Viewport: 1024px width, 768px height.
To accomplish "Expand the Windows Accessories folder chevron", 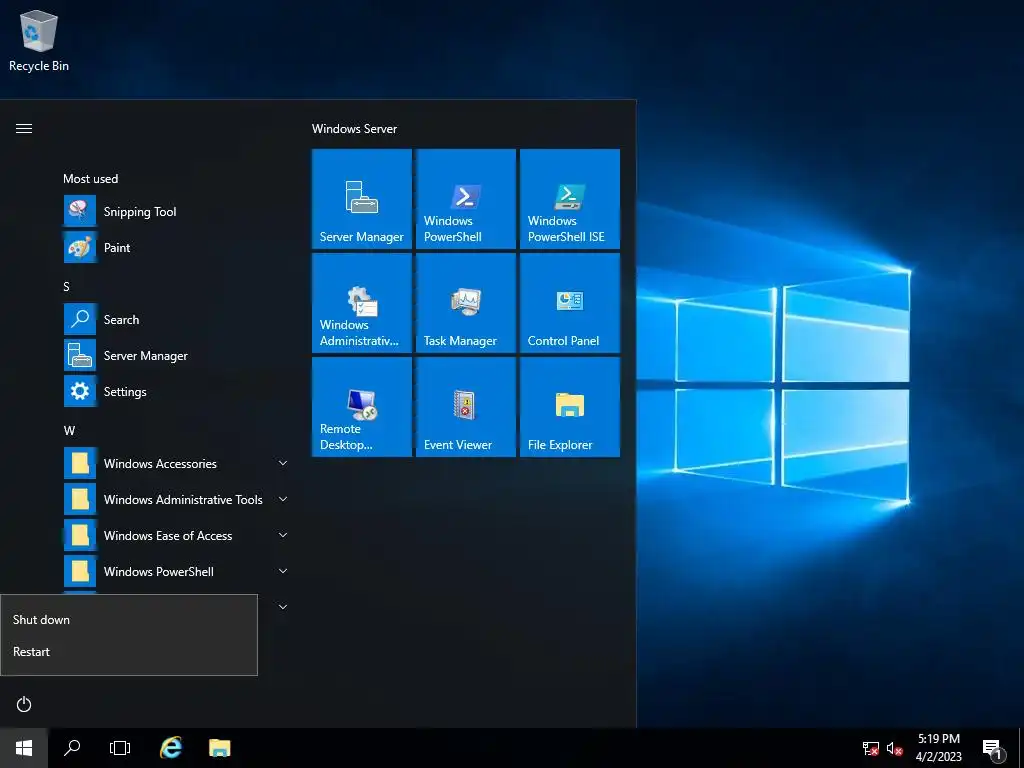I will pyautogui.click(x=283, y=463).
